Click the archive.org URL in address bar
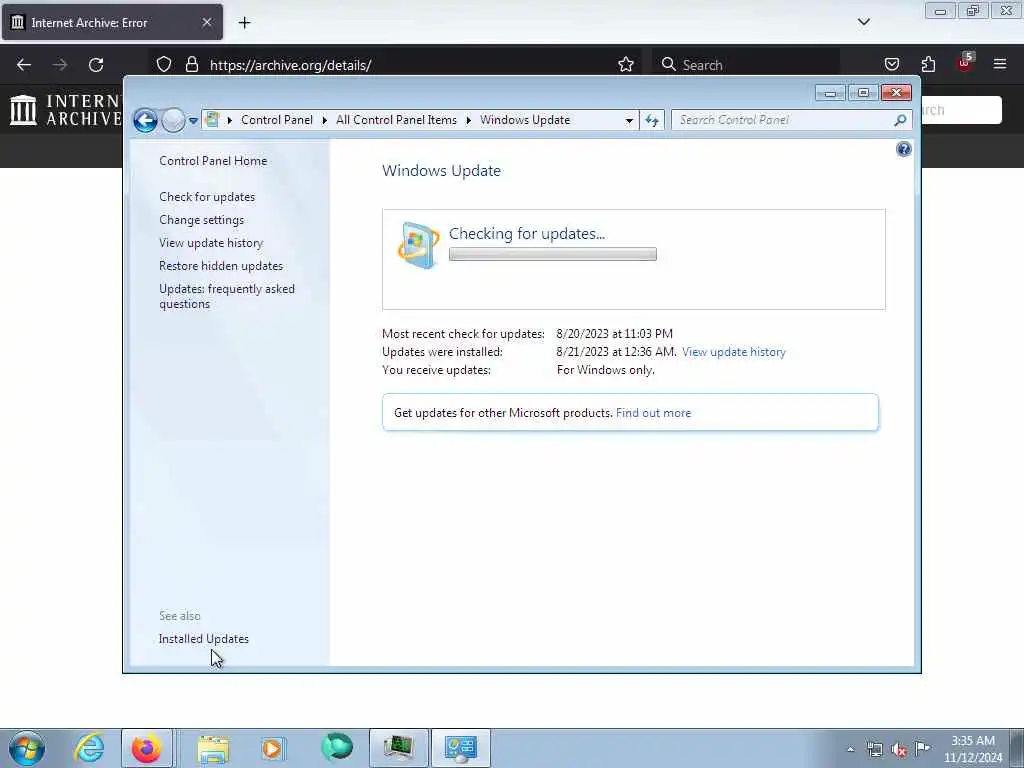 (x=291, y=65)
